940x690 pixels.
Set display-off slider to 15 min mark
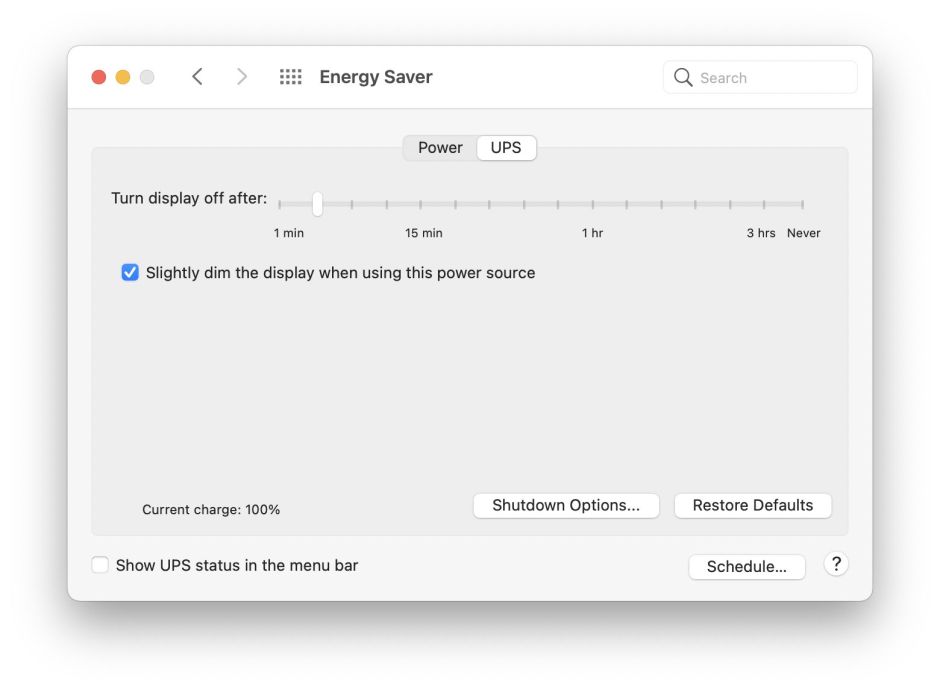pos(421,204)
